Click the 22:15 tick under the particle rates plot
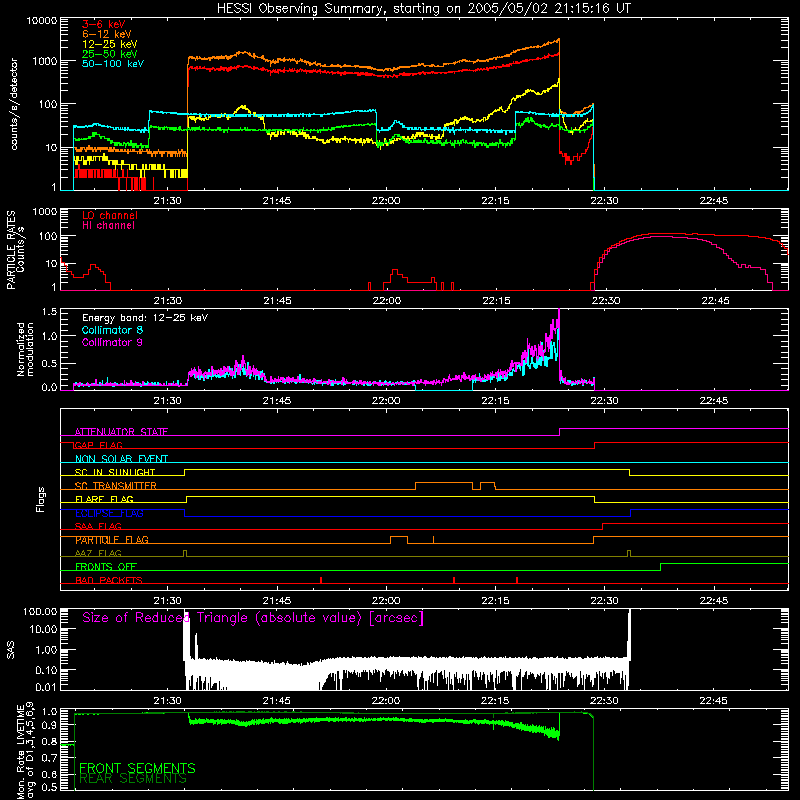800x800 pixels. [x=496, y=301]
